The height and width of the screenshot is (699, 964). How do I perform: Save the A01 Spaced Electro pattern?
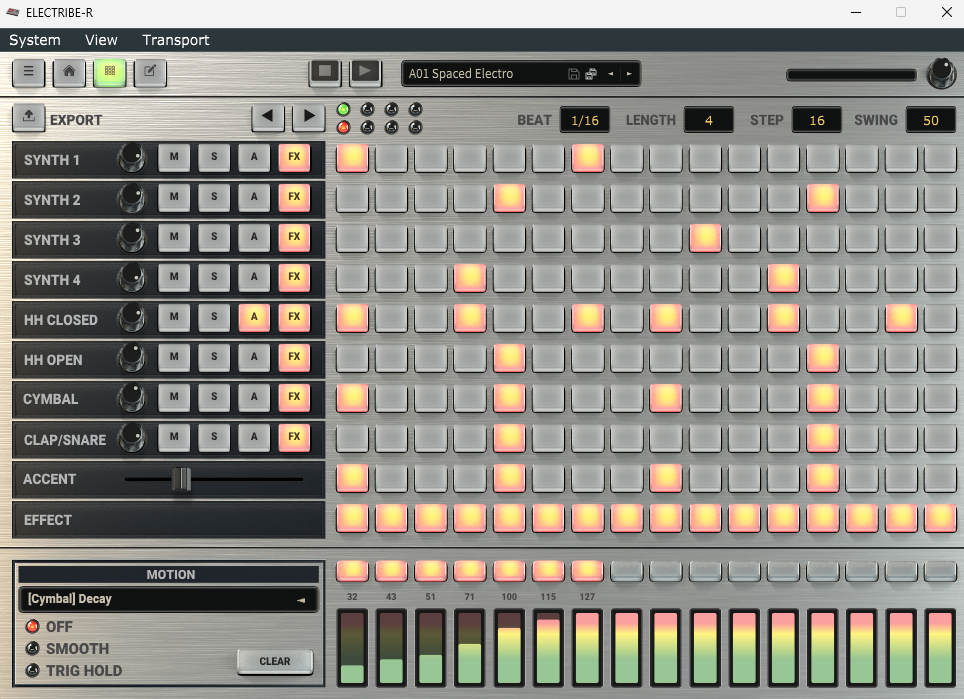[x=573, y=74]
